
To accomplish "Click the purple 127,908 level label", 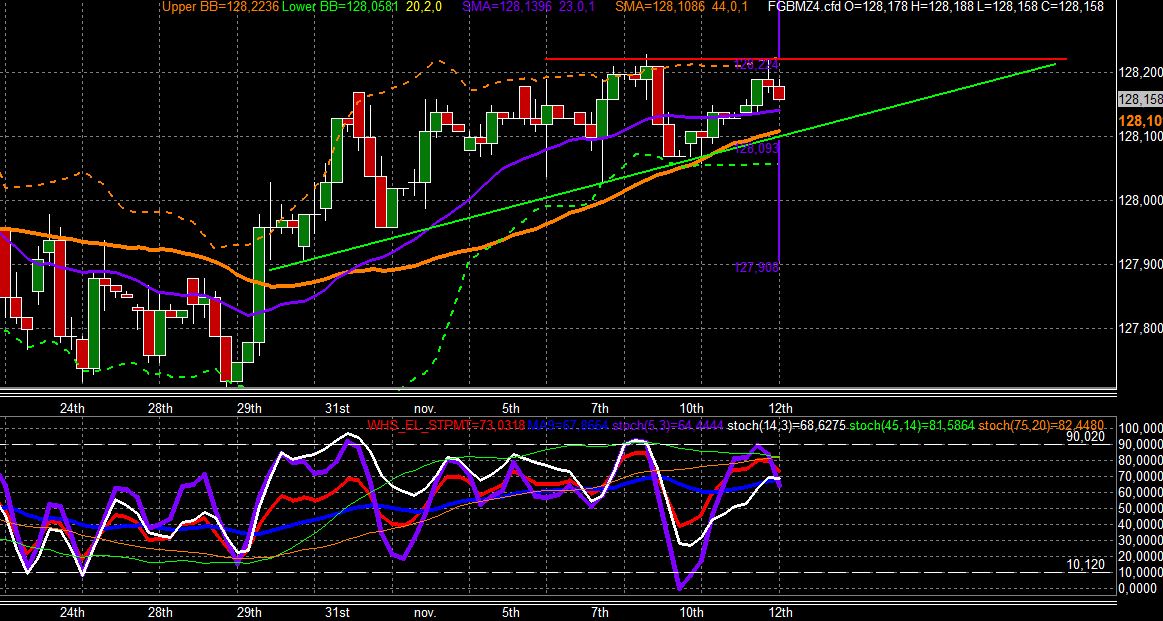I will click(757, 267).
